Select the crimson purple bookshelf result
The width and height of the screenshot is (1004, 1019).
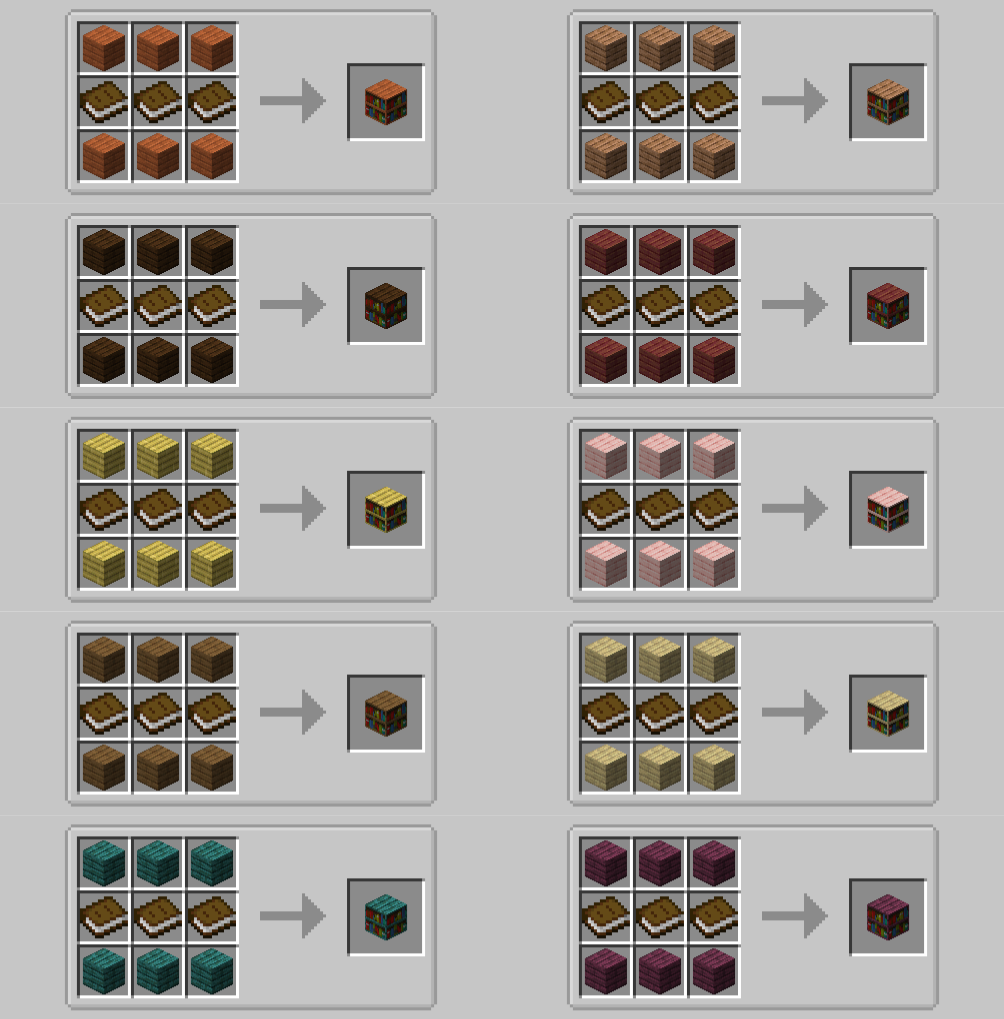coord(888,917)
